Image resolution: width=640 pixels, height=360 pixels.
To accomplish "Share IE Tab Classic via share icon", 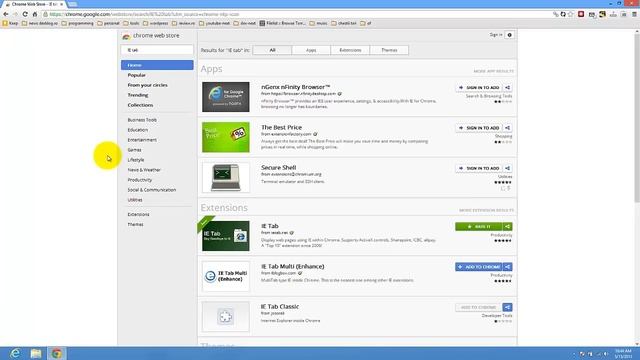I will point(508,307).
